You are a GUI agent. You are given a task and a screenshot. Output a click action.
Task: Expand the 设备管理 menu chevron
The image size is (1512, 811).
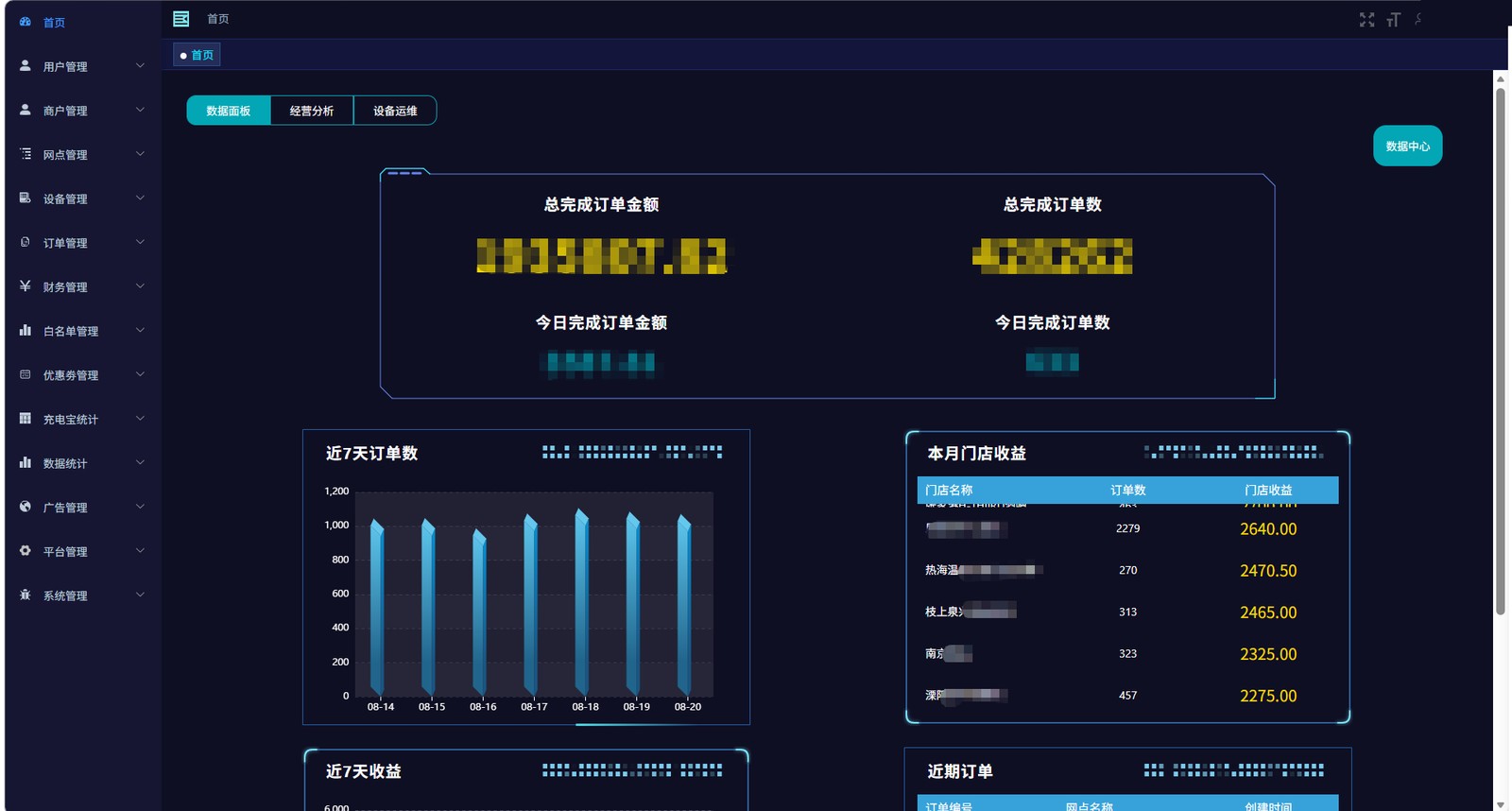140,198
